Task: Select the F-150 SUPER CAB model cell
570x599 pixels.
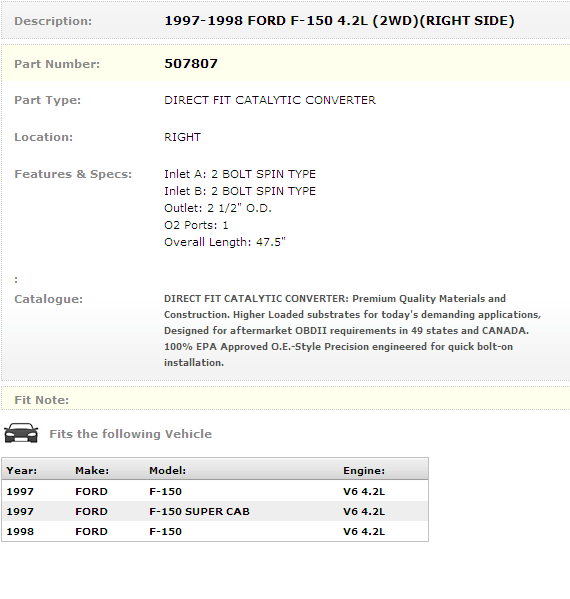Action: coord(199,512)
